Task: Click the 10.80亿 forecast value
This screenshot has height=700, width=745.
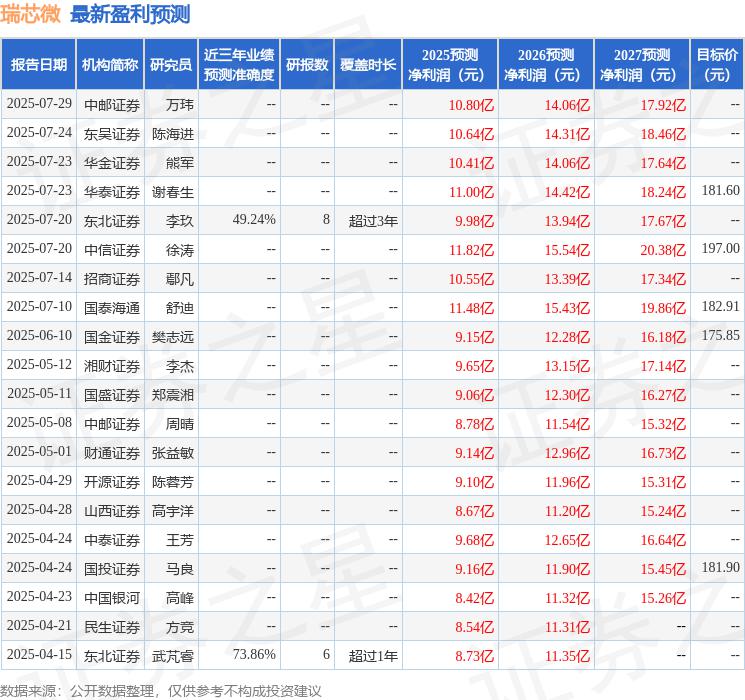Action: [x=471, y=105]
